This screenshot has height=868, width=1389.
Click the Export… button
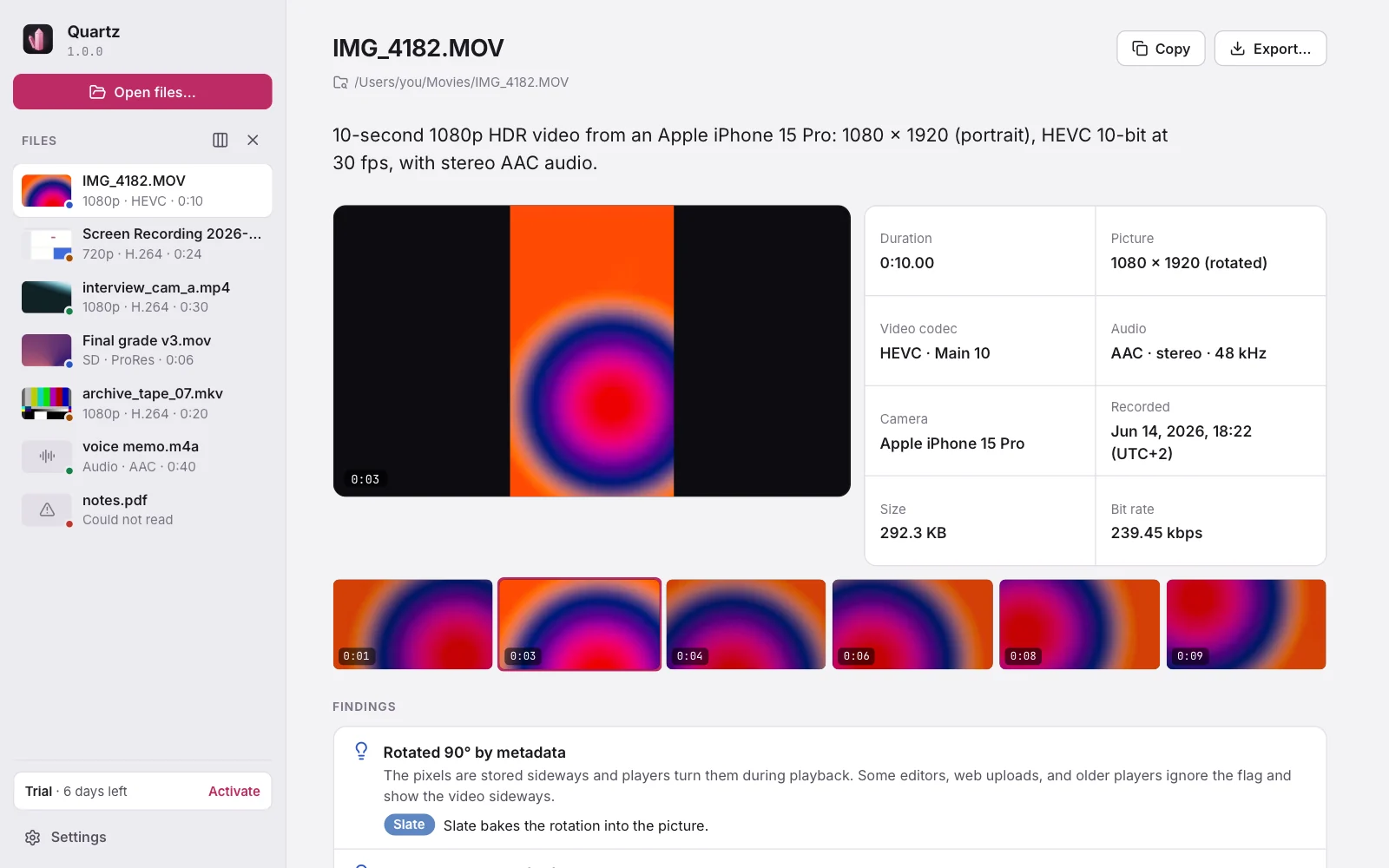point(1270,49)
